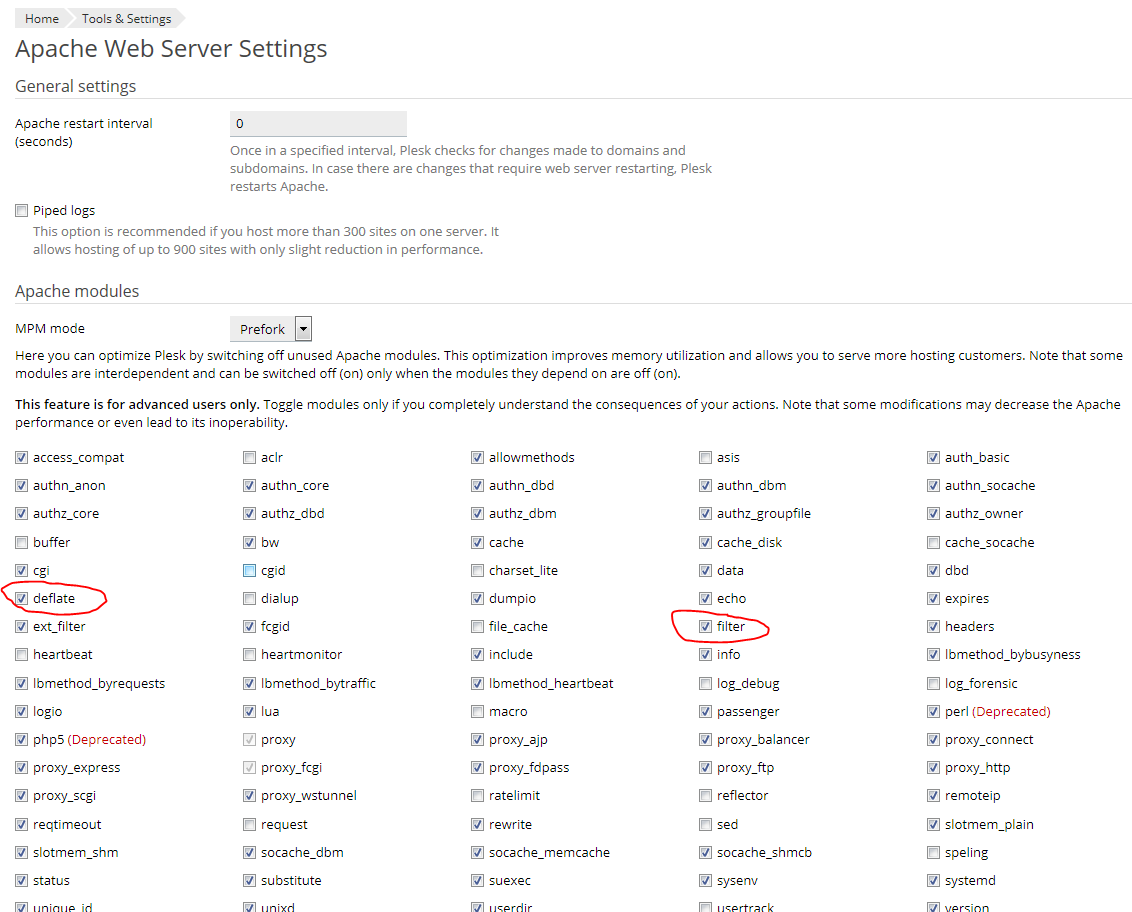The height and width of the screenshot is (912, 1132).
Task: Uncheck the perl deprecated module
Action: (x=934, y=712)
